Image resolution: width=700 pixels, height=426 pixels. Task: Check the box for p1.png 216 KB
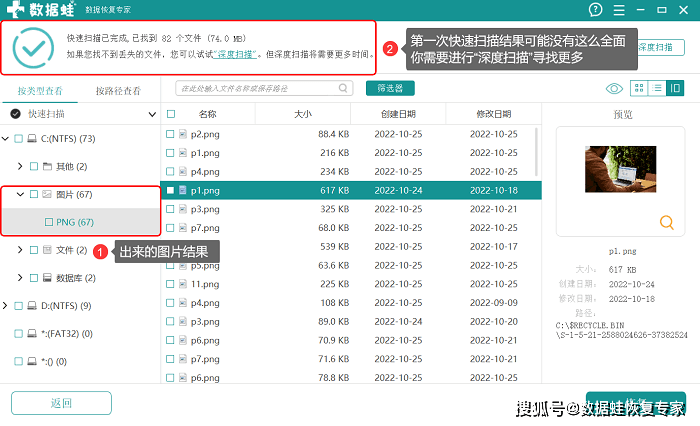tap(170, 153)
